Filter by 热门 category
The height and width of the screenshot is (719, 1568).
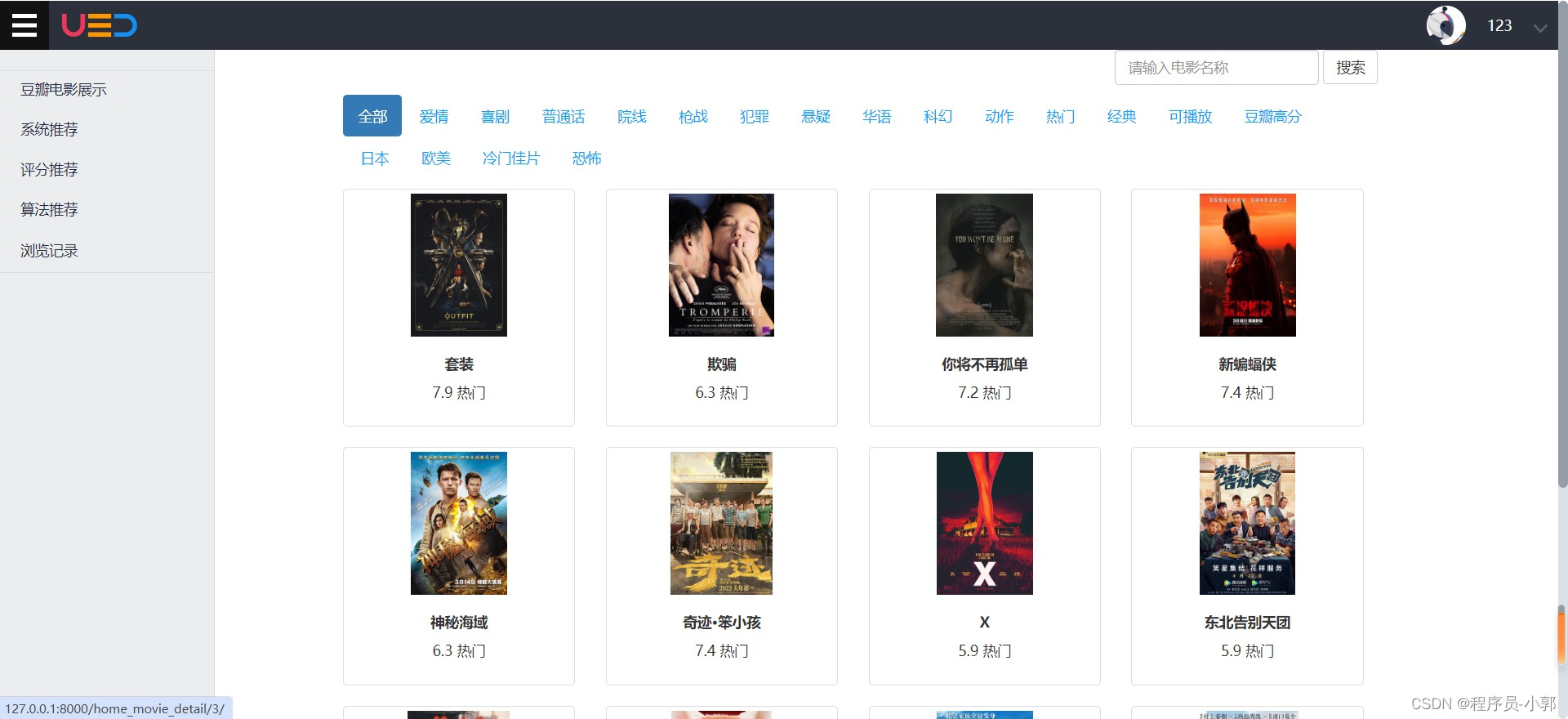(1060, 116)
